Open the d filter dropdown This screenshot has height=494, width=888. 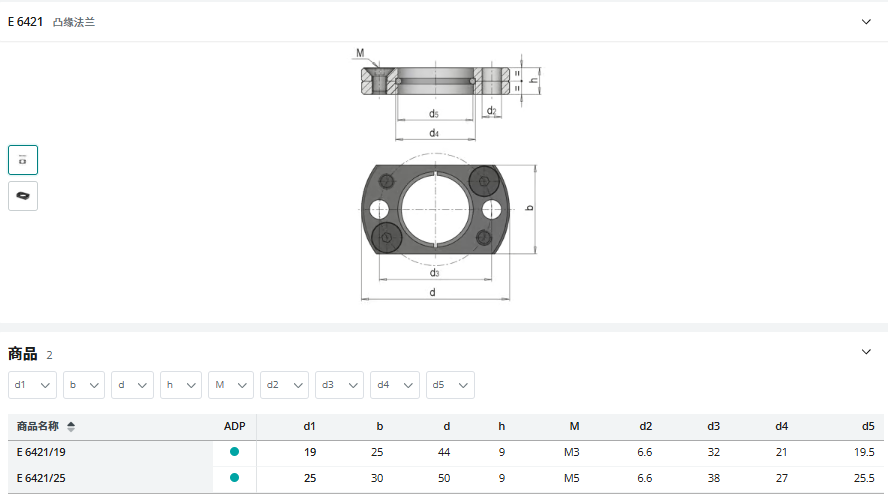(133, 385)
